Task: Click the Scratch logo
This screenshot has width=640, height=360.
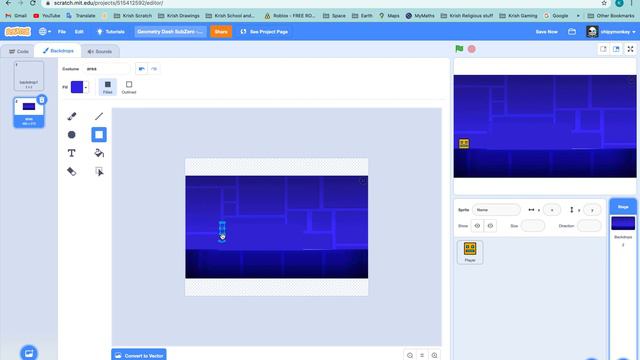Action: [18, 31]
